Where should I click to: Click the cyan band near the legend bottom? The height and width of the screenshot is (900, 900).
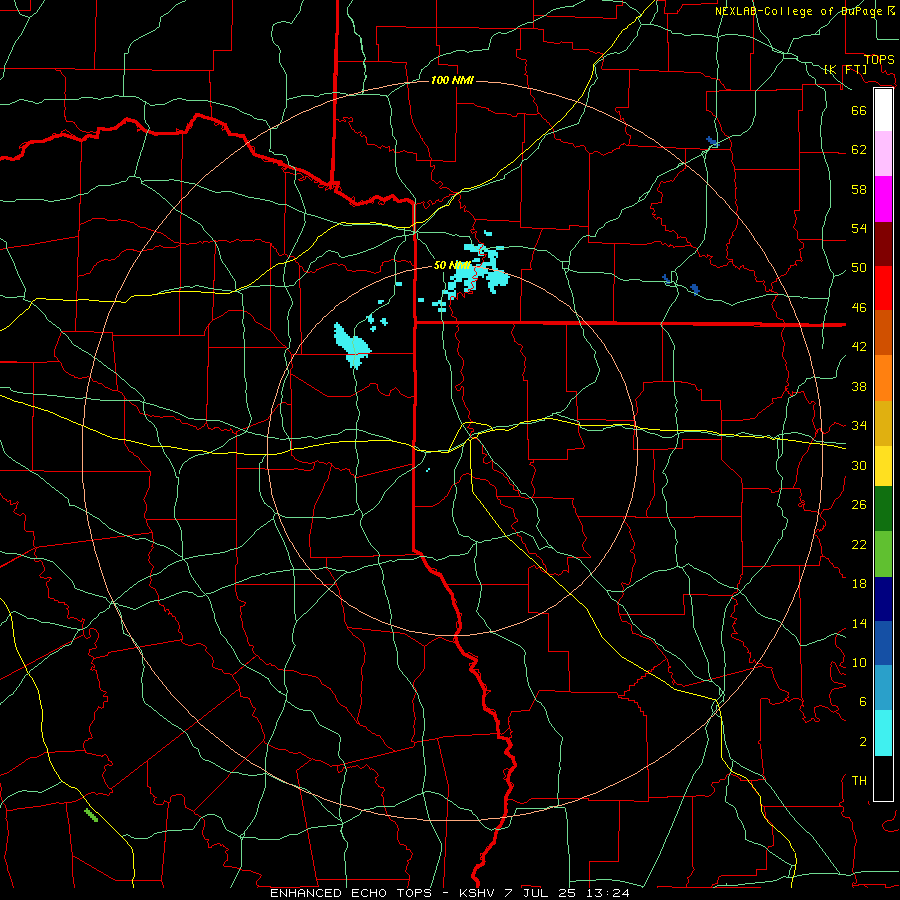883,733
